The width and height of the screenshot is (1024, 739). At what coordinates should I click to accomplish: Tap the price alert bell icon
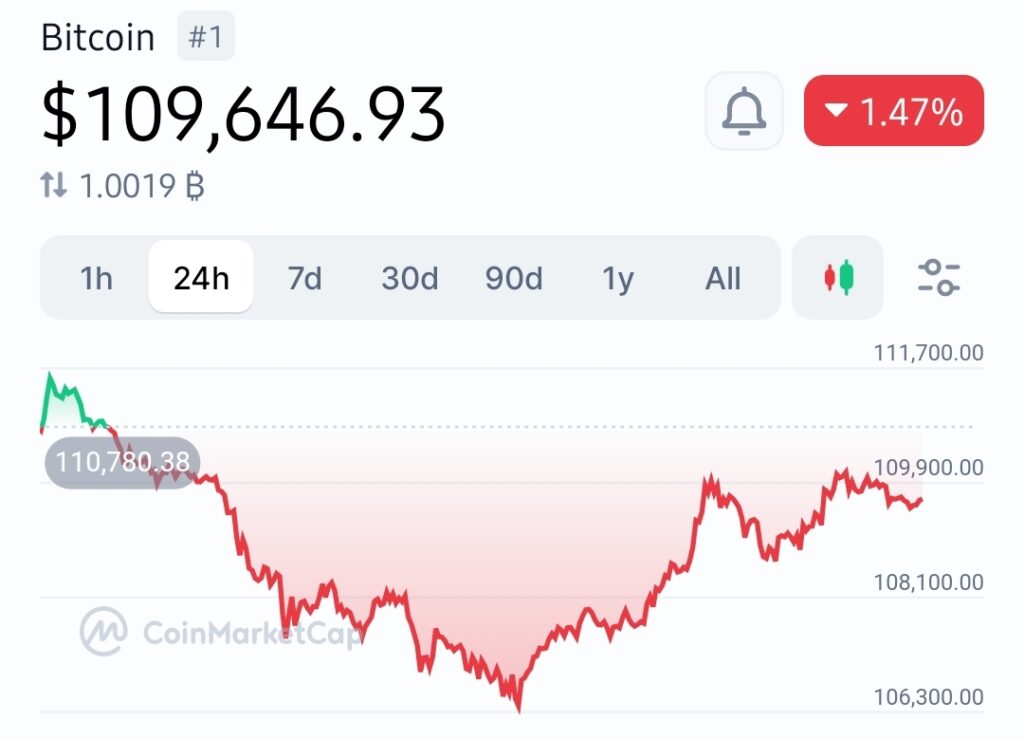coord(743,111)
